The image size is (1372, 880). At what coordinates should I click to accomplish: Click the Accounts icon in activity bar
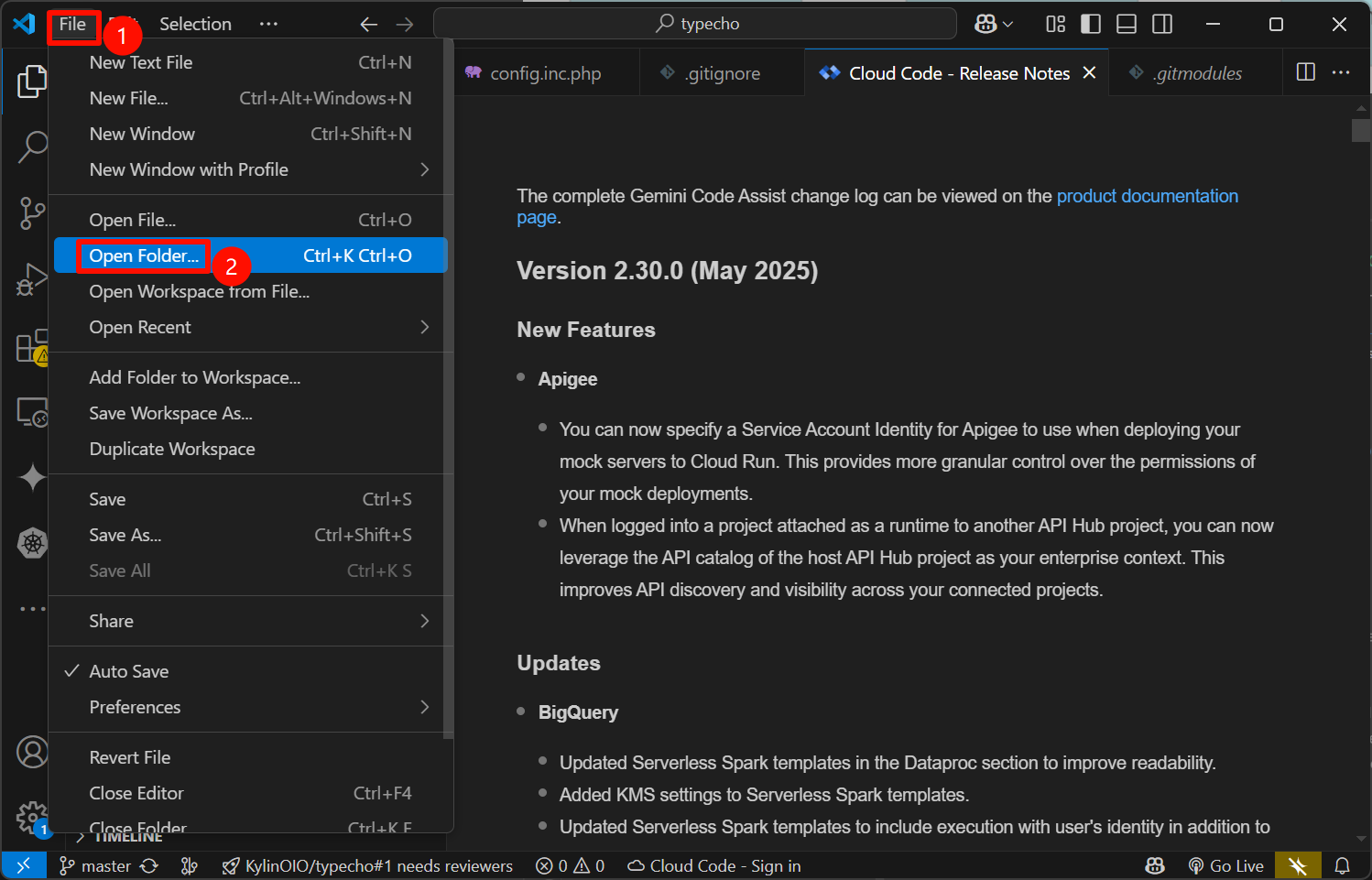click(x=32, y=753)
